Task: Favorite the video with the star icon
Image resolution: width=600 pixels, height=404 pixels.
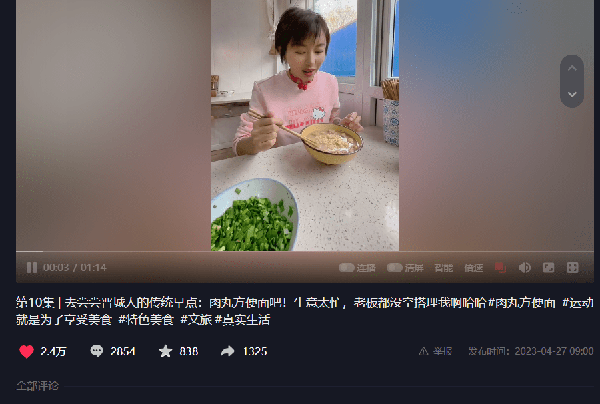Action: point(165,351)
